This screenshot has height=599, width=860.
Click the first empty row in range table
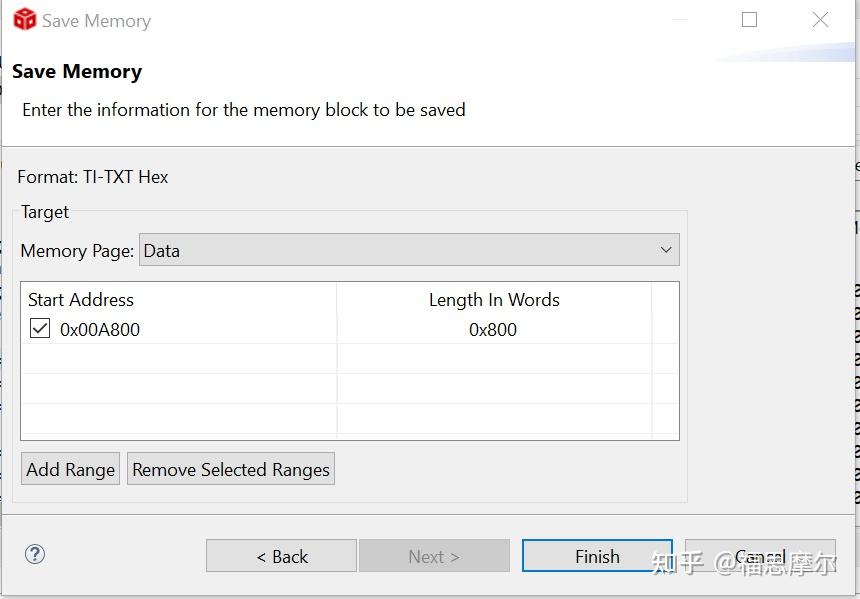click(180, 358)
